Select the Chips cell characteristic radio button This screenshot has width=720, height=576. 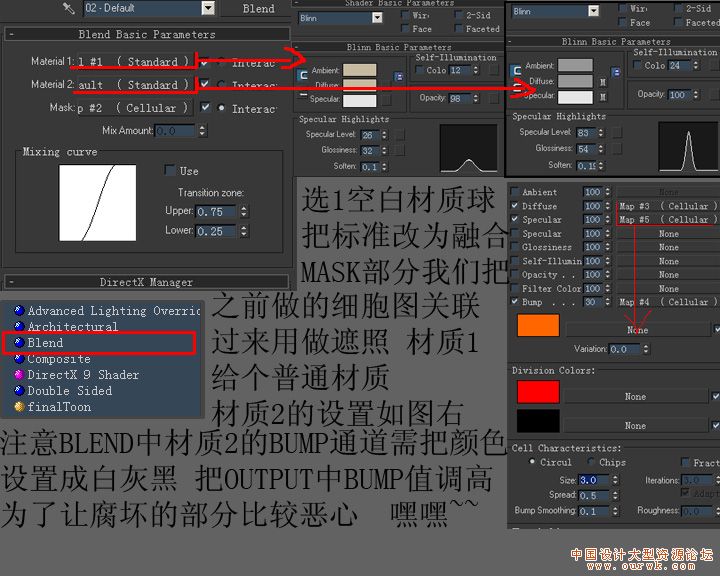click(591, 463)
